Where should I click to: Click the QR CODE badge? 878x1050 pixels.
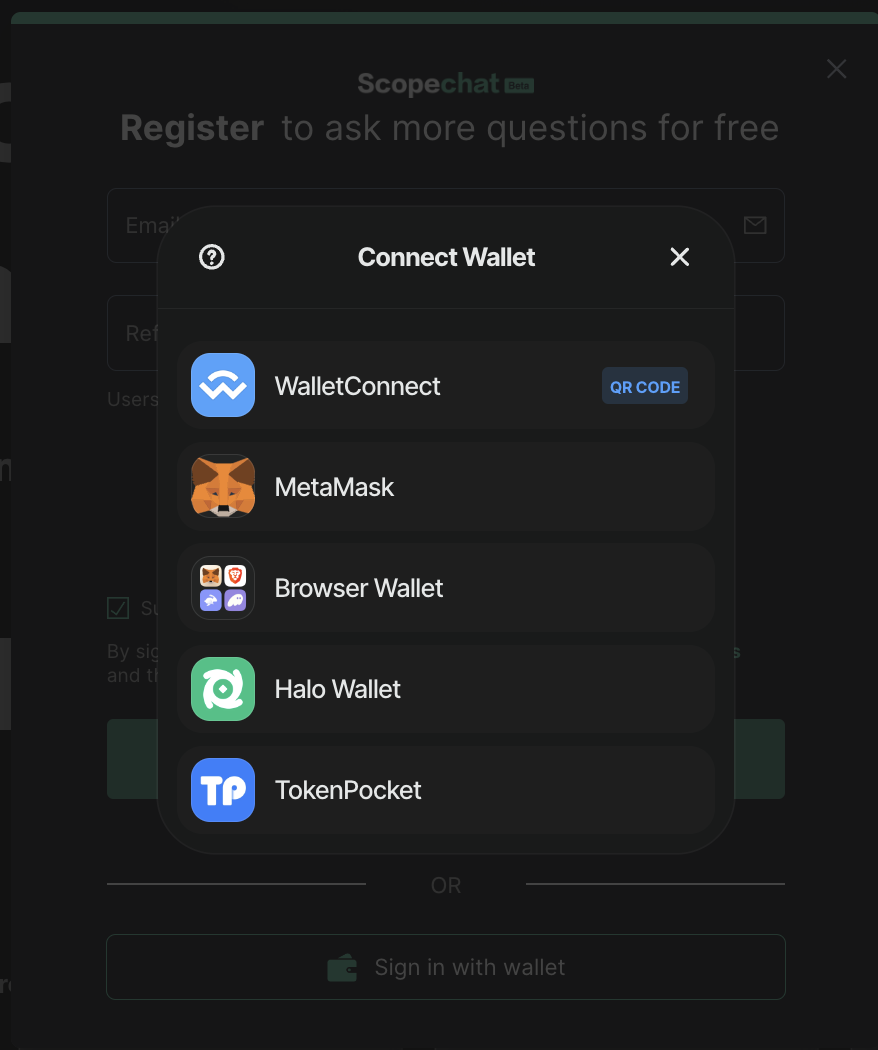click(645, 386)
